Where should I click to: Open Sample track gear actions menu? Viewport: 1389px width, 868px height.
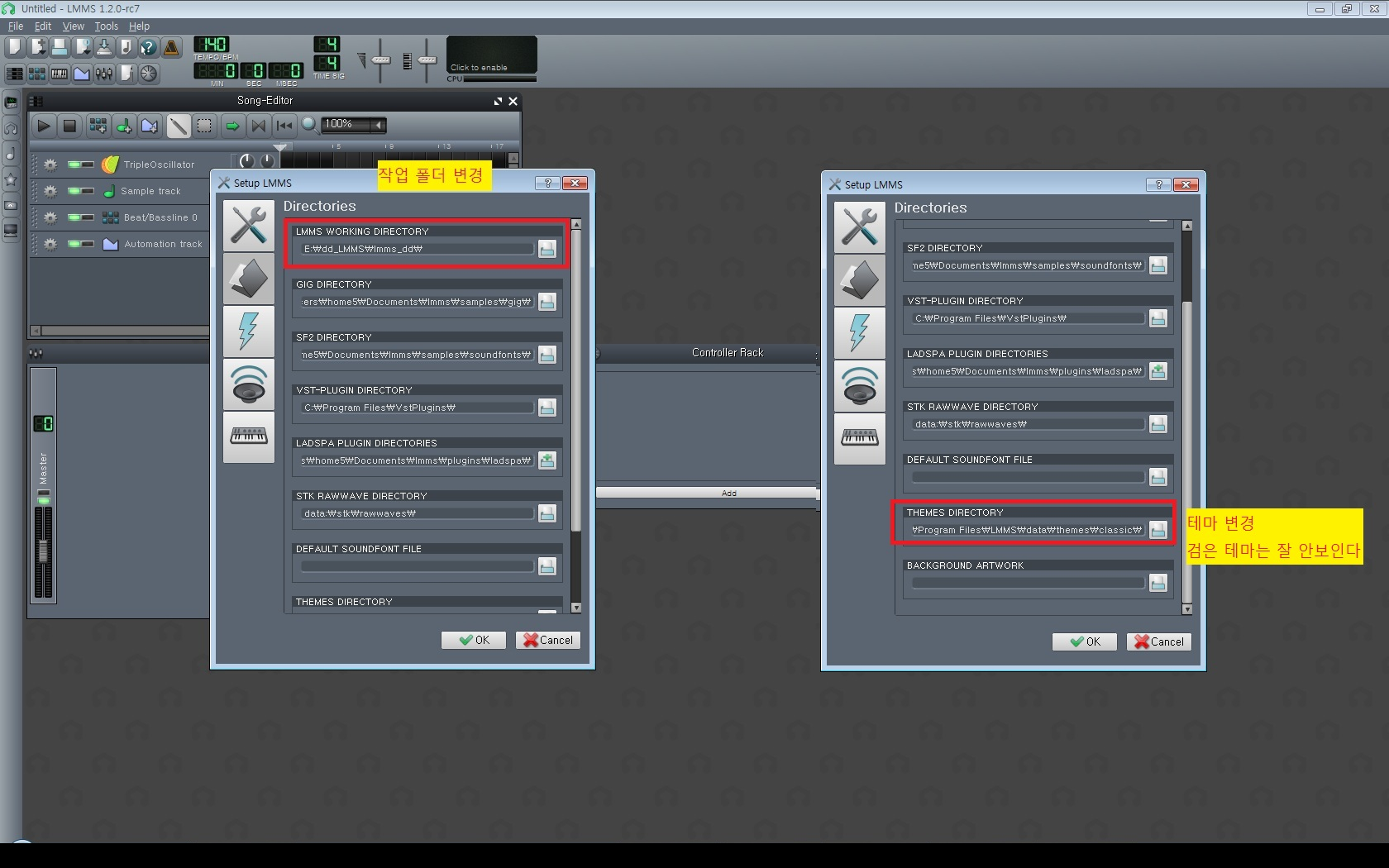(x=50, y=191)
